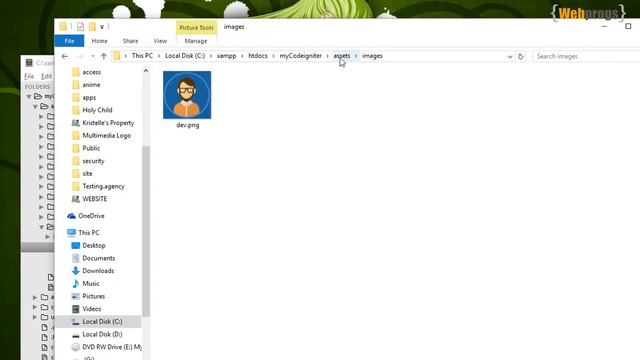This screenshot has width=640, height=360.
Task: Click the OneDrive cloud icon
Action: (x=72, y=216)
